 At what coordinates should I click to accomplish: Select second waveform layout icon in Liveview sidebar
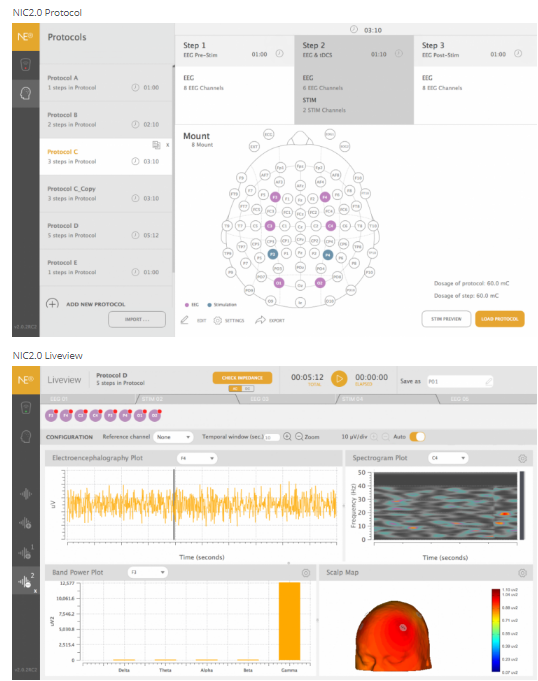[x=26, y=522]
